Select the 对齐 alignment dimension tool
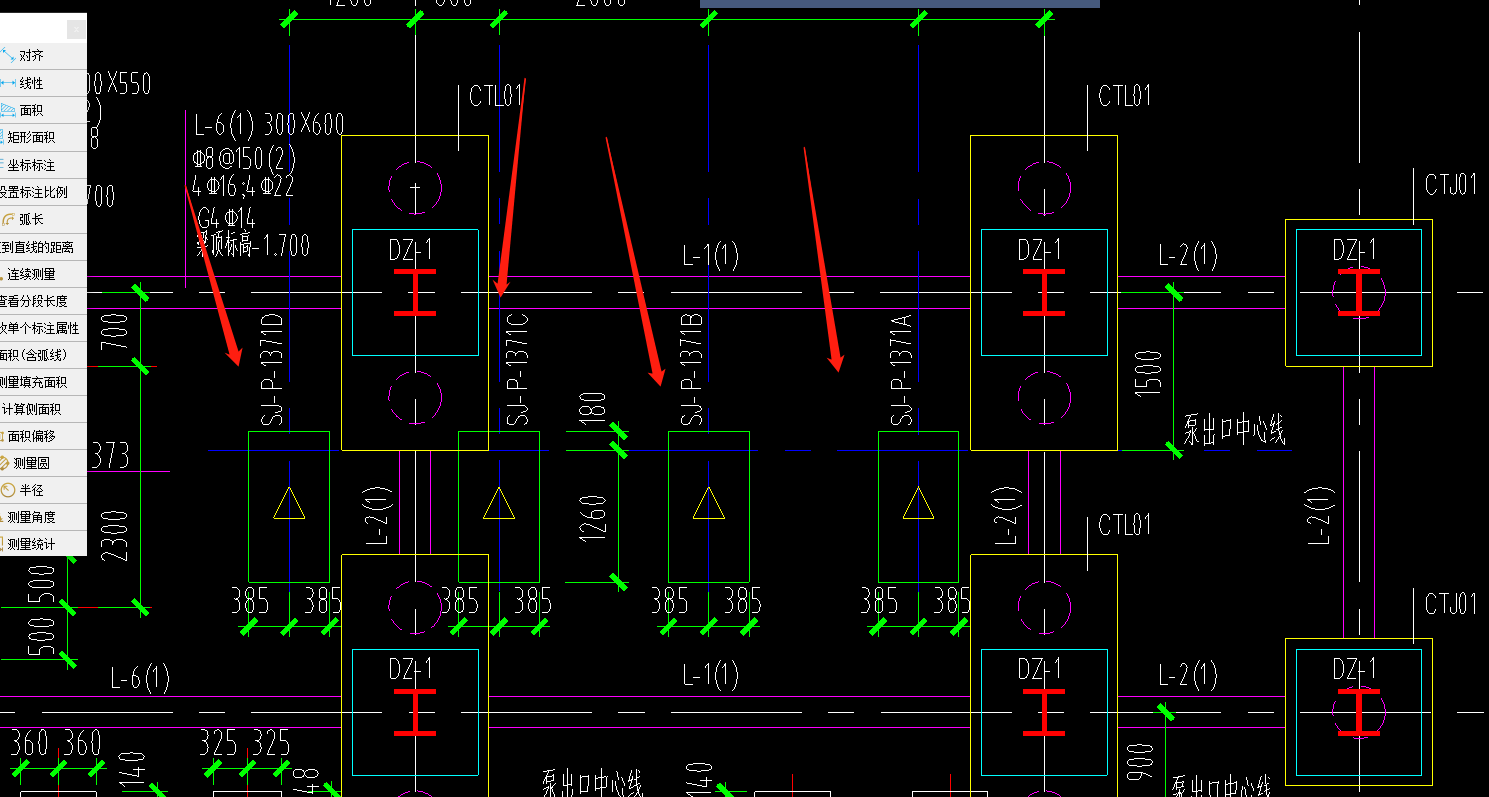 [31, 56]
